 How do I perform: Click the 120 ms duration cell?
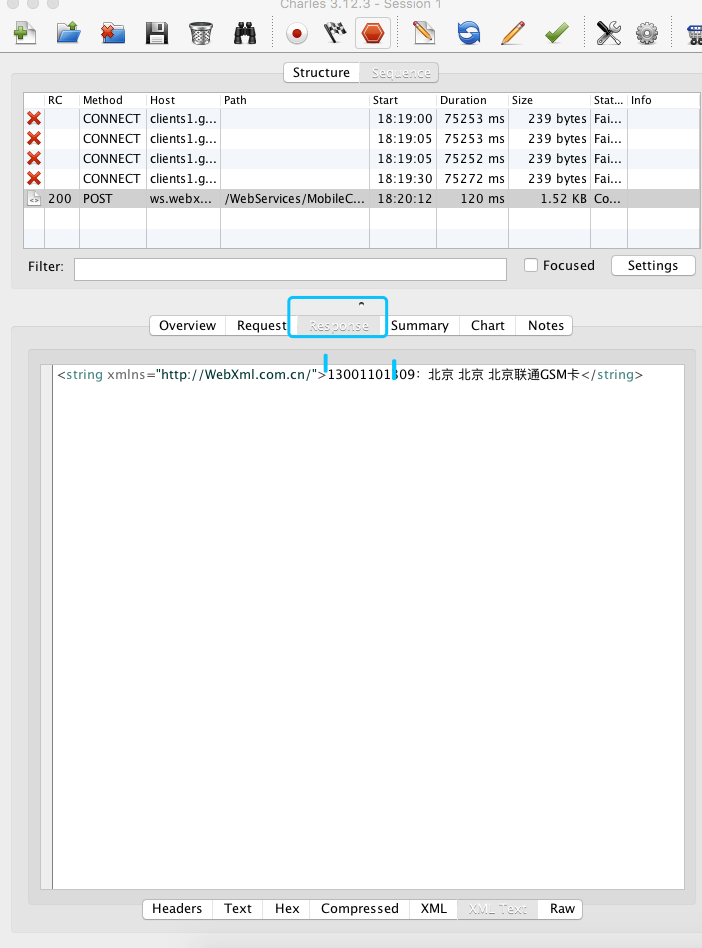point(472,198)
